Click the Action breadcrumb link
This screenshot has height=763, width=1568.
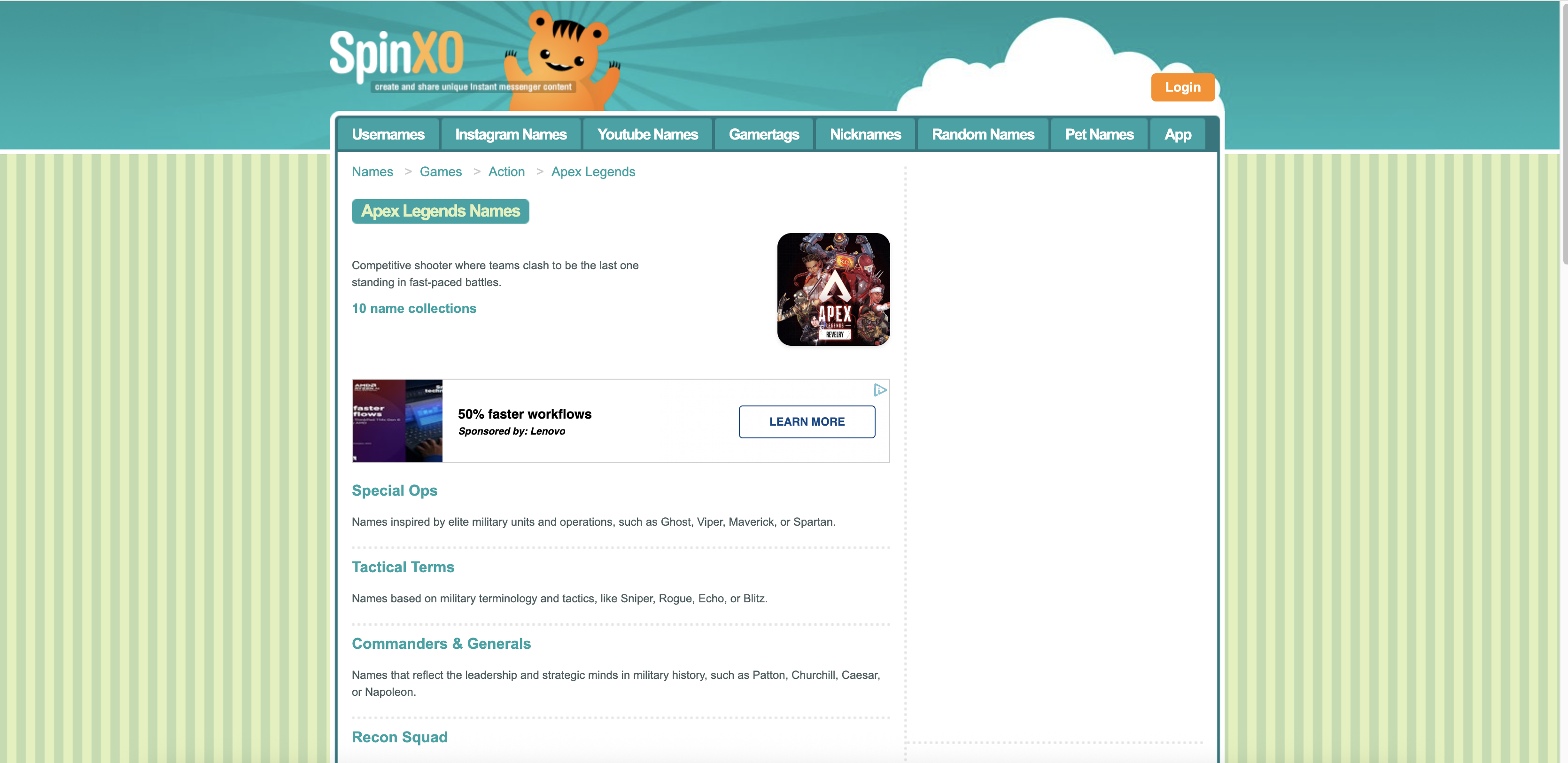[x=506, y=171]
